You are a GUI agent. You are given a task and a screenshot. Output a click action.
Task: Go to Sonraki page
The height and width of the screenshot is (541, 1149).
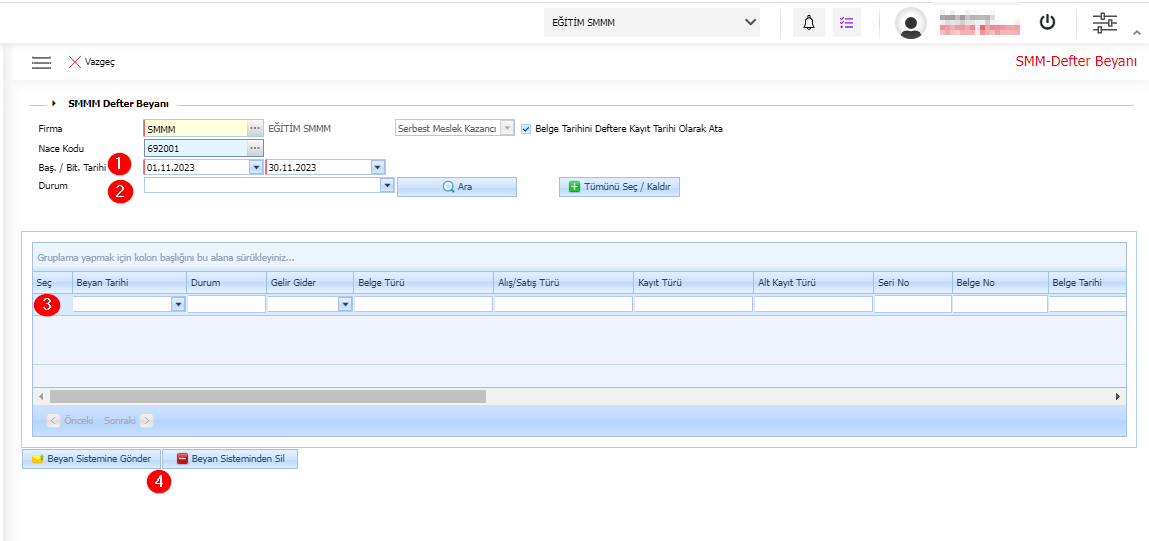click(x=128, y=421)
